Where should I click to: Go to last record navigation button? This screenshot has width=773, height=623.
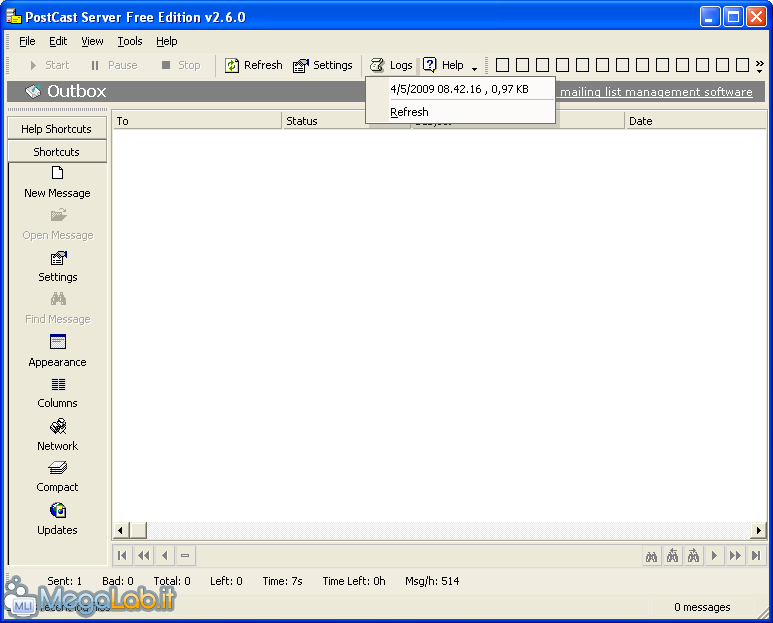point(756,556)
